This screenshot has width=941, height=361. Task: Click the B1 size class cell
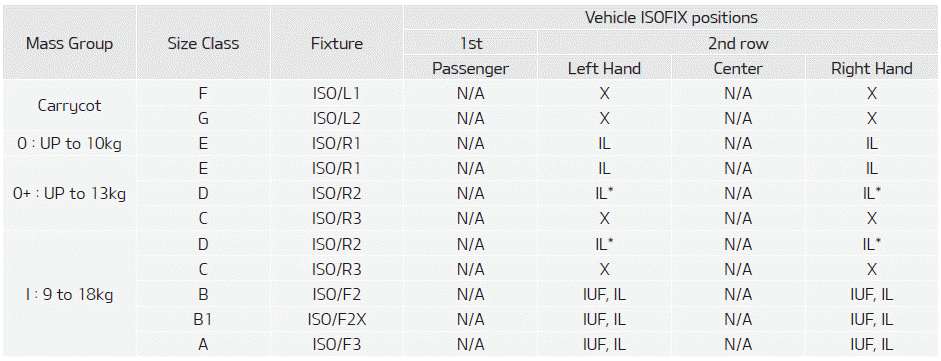pos(203,320)
